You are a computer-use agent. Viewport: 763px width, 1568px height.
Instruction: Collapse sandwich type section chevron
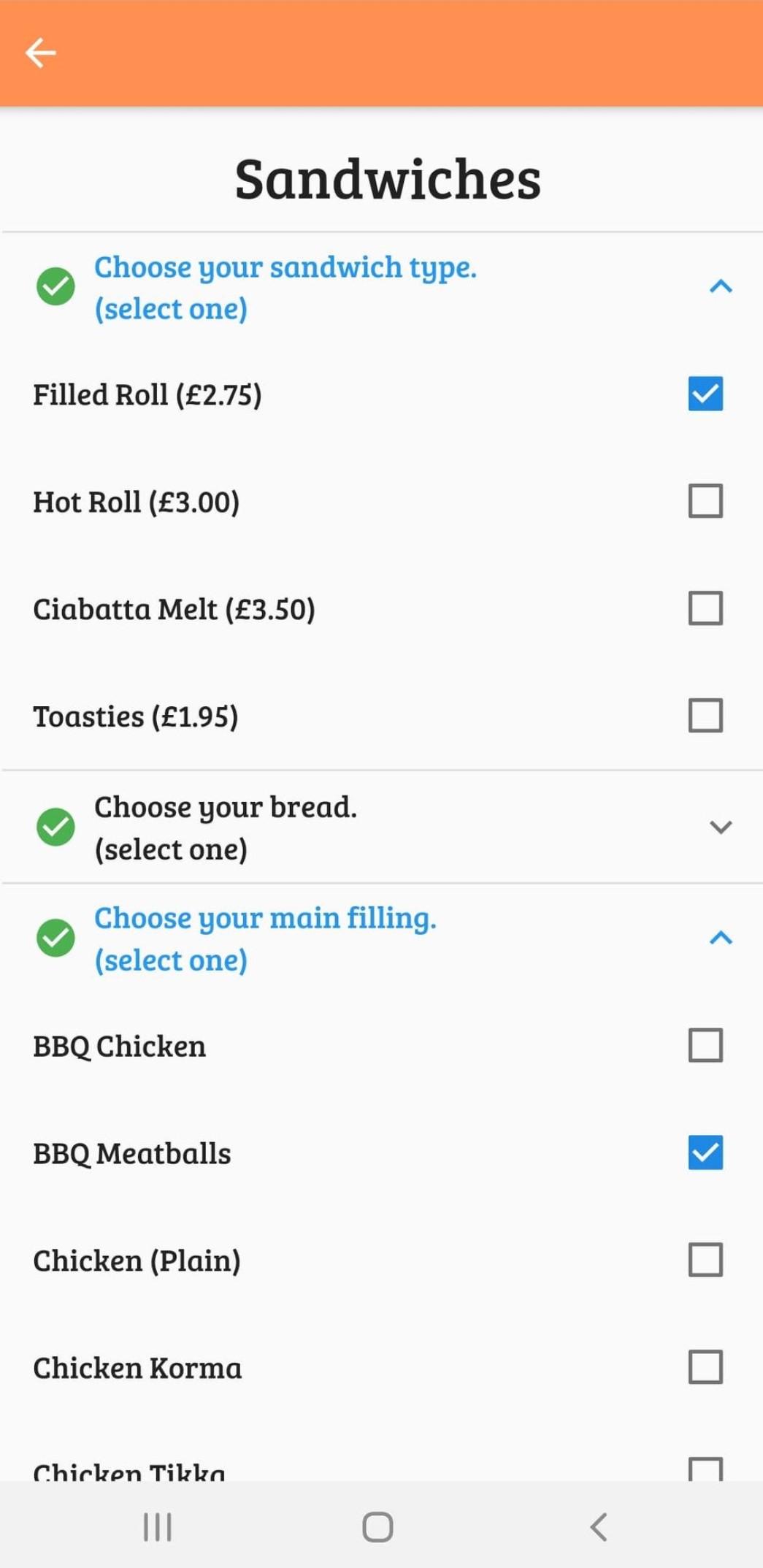(x=721, y=286)
